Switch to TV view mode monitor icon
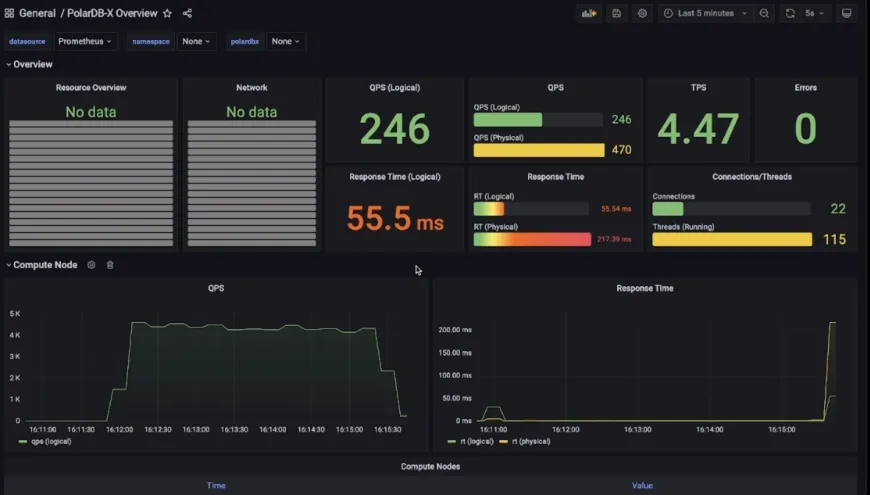 pyautogui.click(x=847, y=13)
